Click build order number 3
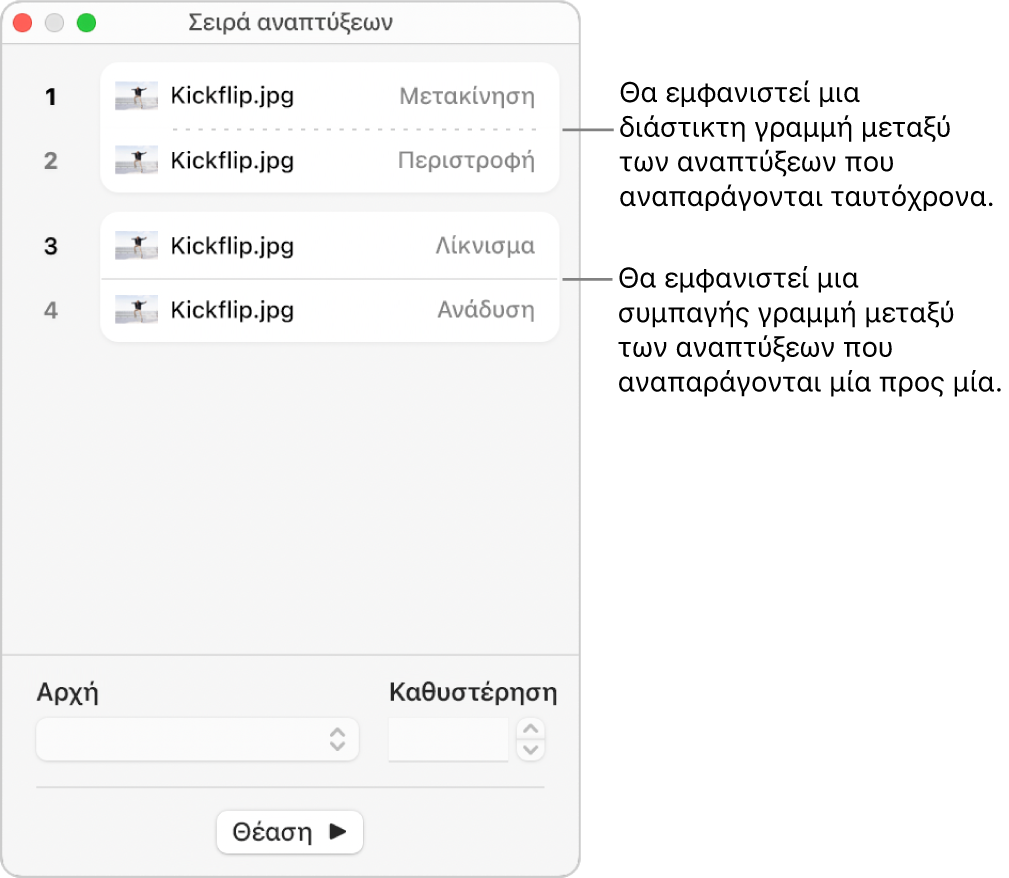This screenshot has width=1009, height=878. pyautogui.click(x=51, y=246)
